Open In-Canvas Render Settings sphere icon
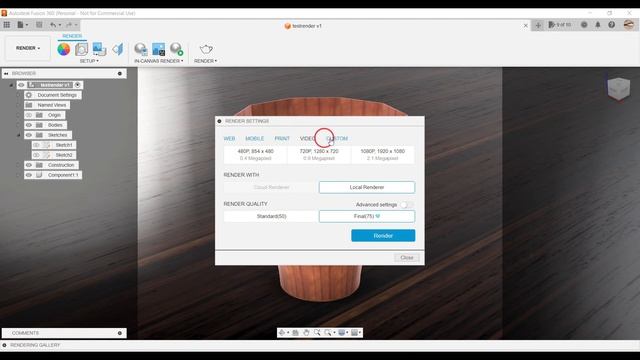This screenshot has width=640, height=360. (x=176, y=49)
